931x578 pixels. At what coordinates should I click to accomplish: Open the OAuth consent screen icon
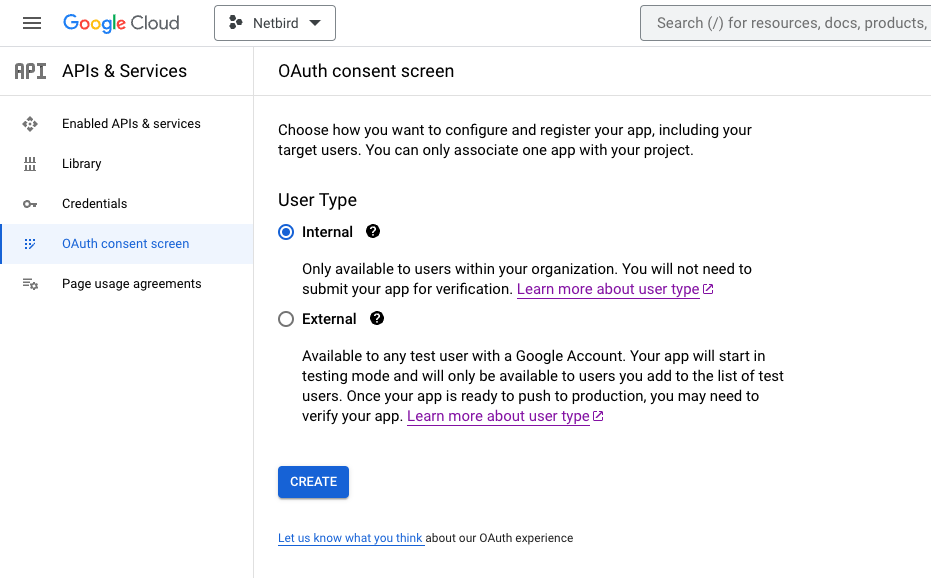(30, 243)
